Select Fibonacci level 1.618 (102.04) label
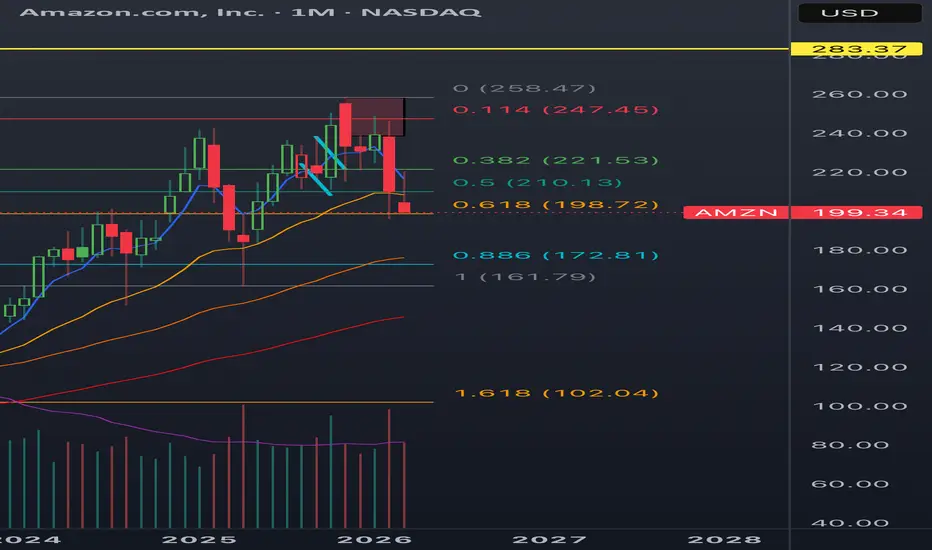The height and width of the screenshot is (550, 932). coord(556,394)
